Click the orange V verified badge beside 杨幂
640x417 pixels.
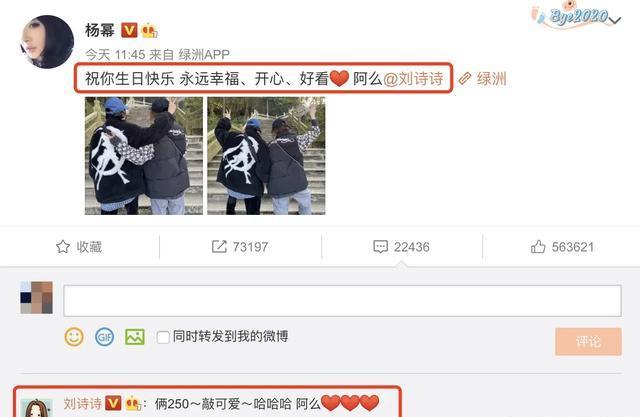coord(129,30)
